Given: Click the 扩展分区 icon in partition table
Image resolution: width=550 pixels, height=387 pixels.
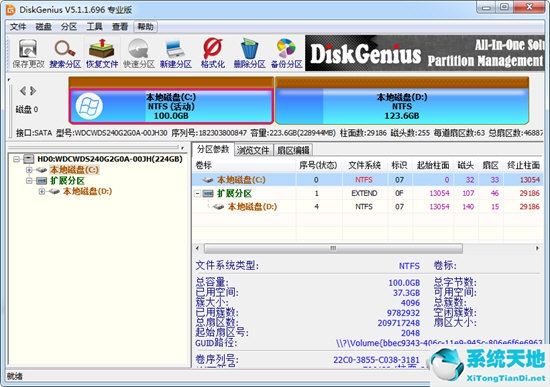Looking at the screenshot, I should pyautogui.click(x=208, y=193).
